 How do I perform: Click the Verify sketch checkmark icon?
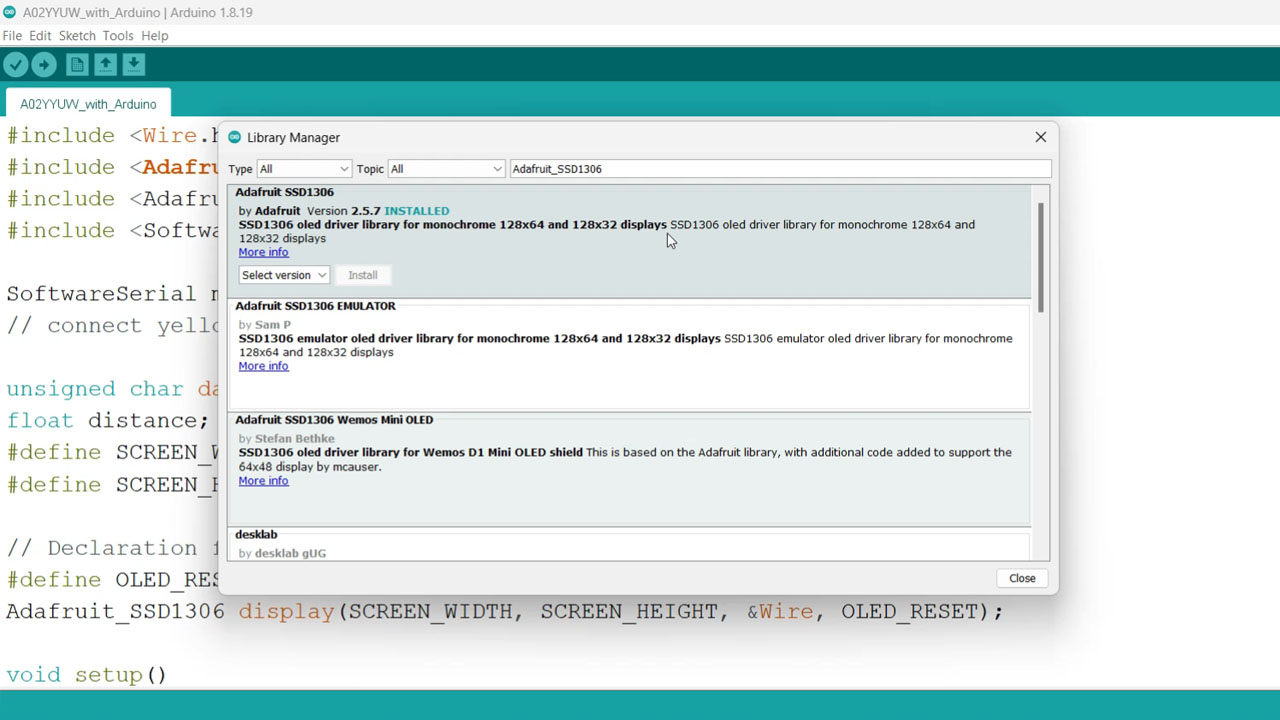(x=15, y=65)
